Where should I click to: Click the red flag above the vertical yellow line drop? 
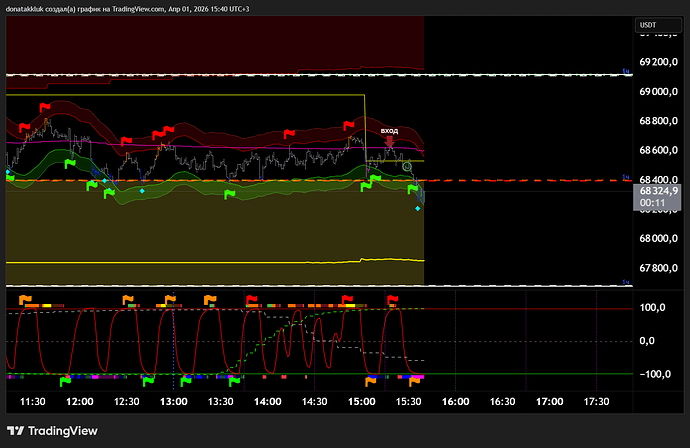pyautogui.click(x=349, y=126)
